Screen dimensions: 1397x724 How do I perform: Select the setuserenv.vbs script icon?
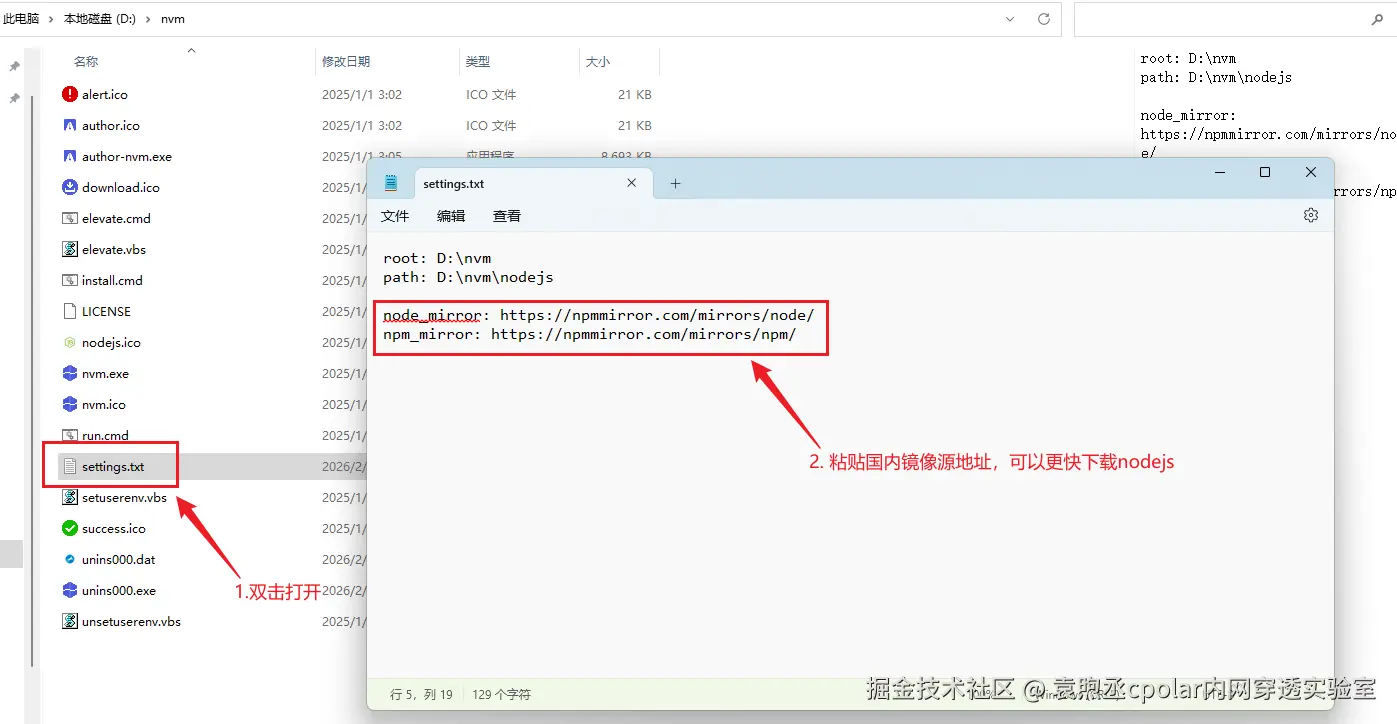click(x=69, y=497)
